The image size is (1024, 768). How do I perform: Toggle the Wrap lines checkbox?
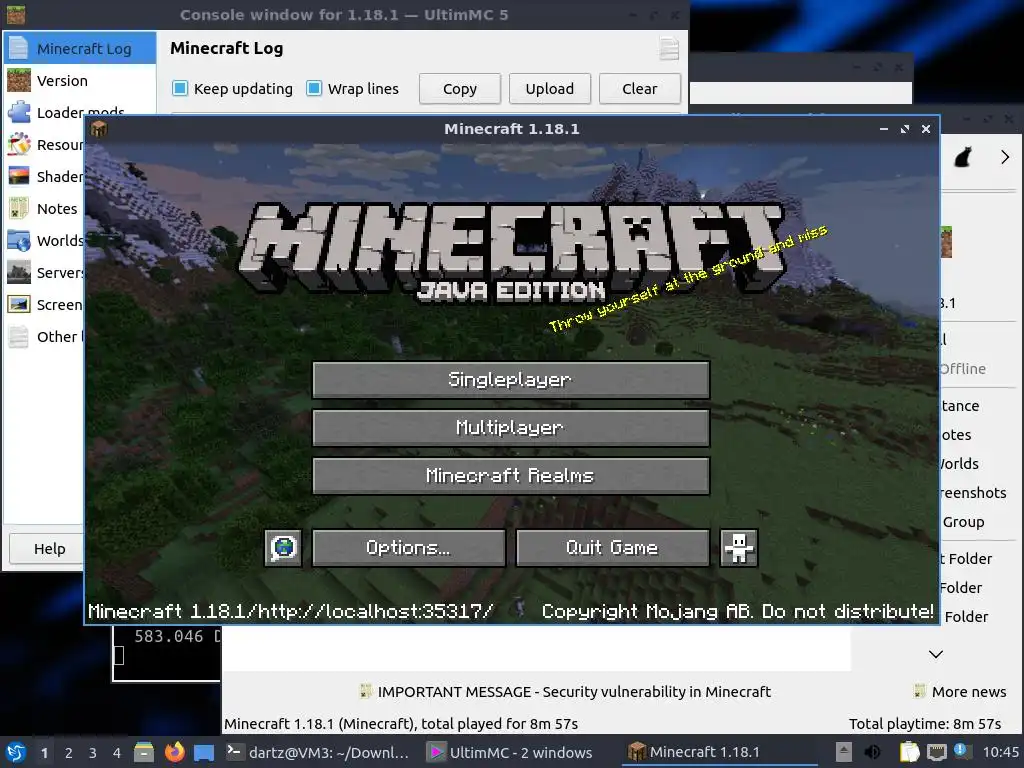click(x=314, y=88)
